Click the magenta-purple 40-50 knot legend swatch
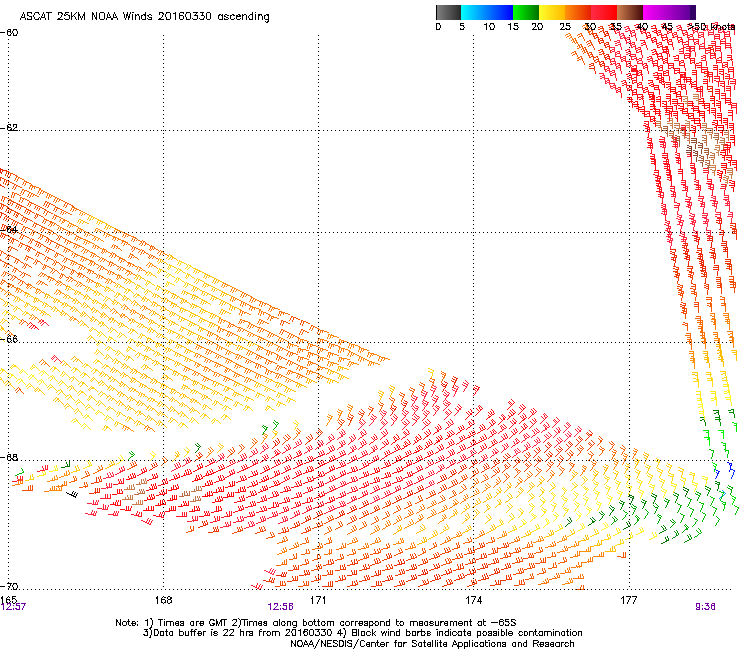Screen dimensions: 740x650 tap(669, 12)
